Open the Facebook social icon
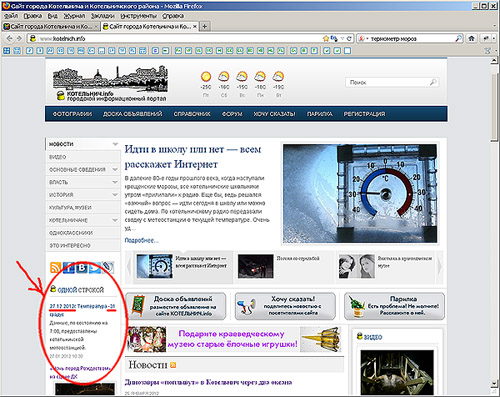 click(x=69, y=267)
